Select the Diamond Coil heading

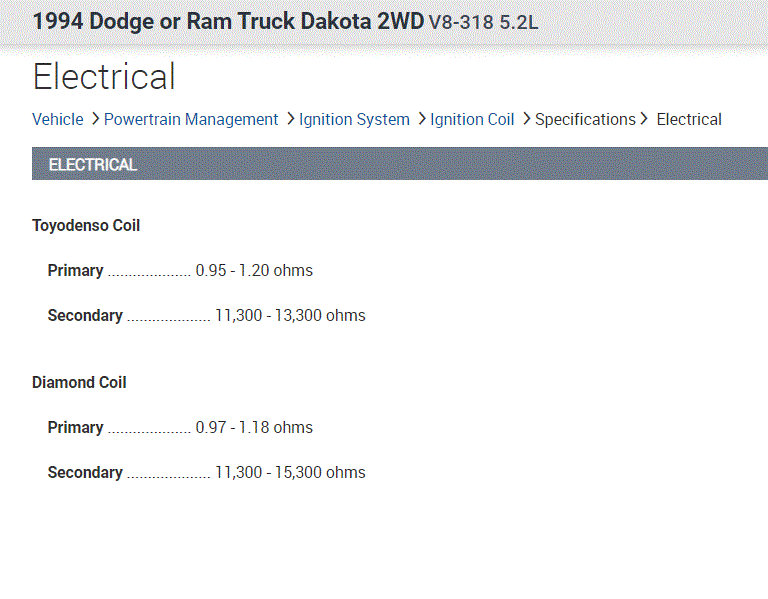(x=79, y=383)
